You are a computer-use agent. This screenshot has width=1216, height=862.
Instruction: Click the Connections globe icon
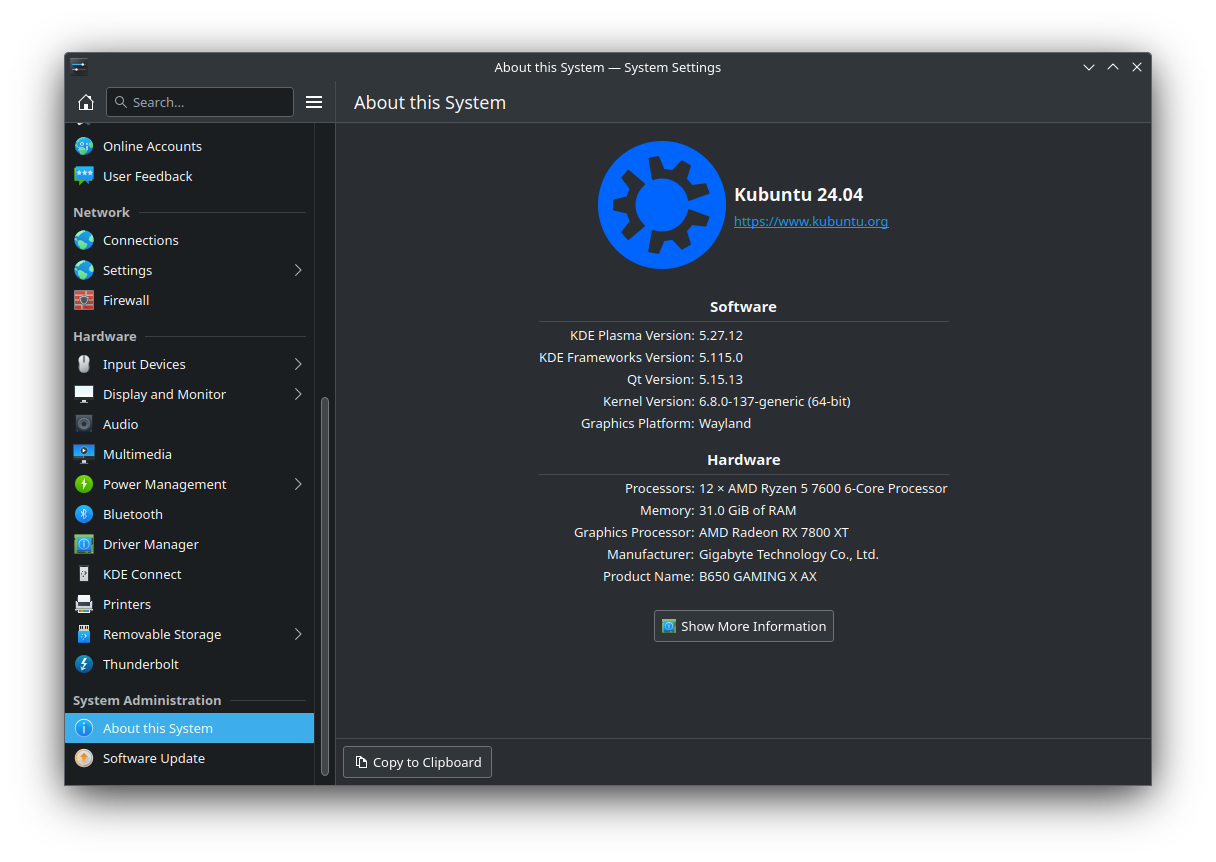click(84, 240)
